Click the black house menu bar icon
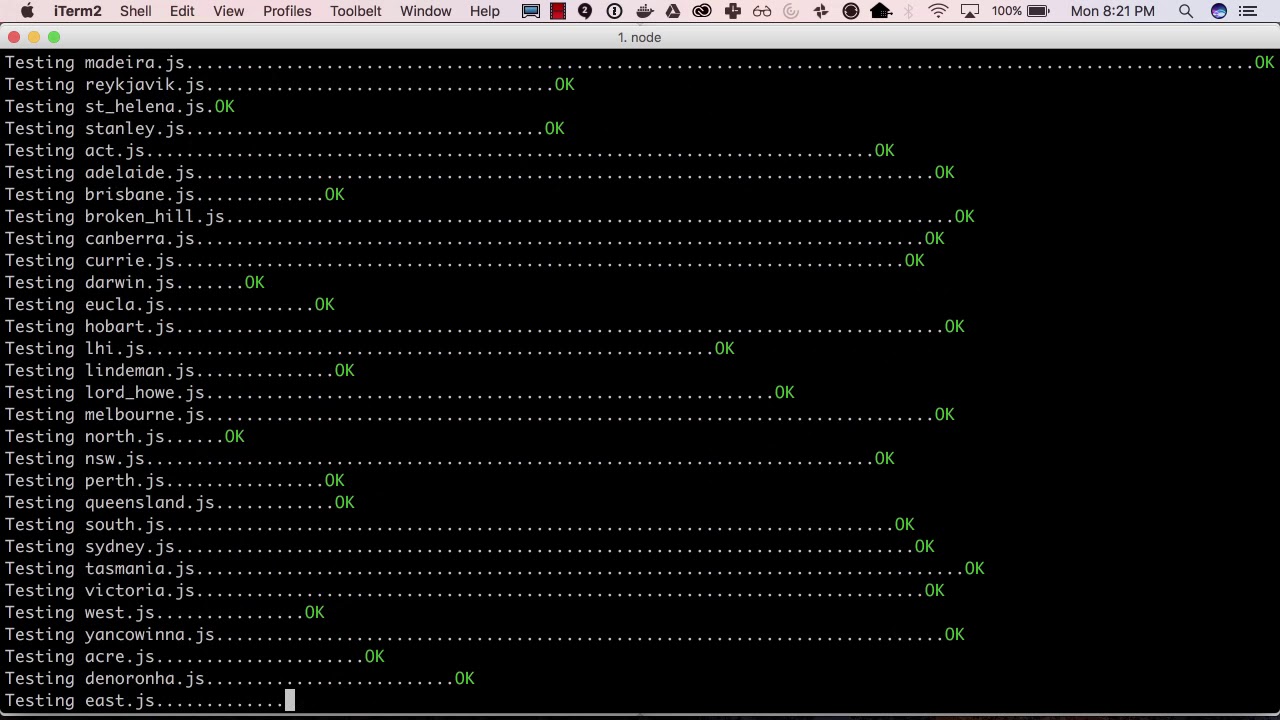Image resolution: width=1280 pixels, height=720 pixels. pos(881,11)
